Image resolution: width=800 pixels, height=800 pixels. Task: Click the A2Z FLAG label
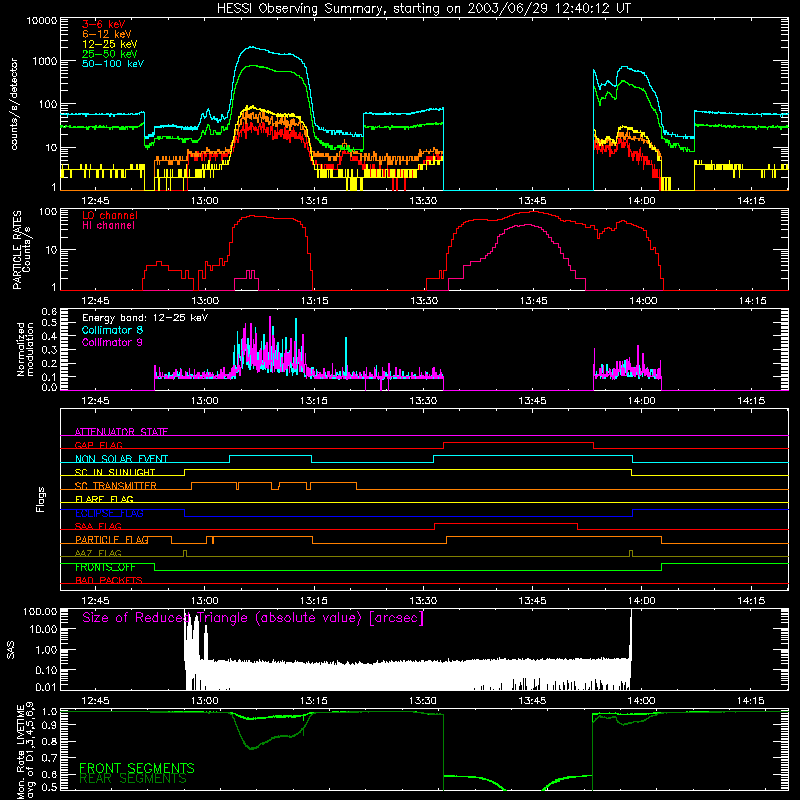coord(98,553)
